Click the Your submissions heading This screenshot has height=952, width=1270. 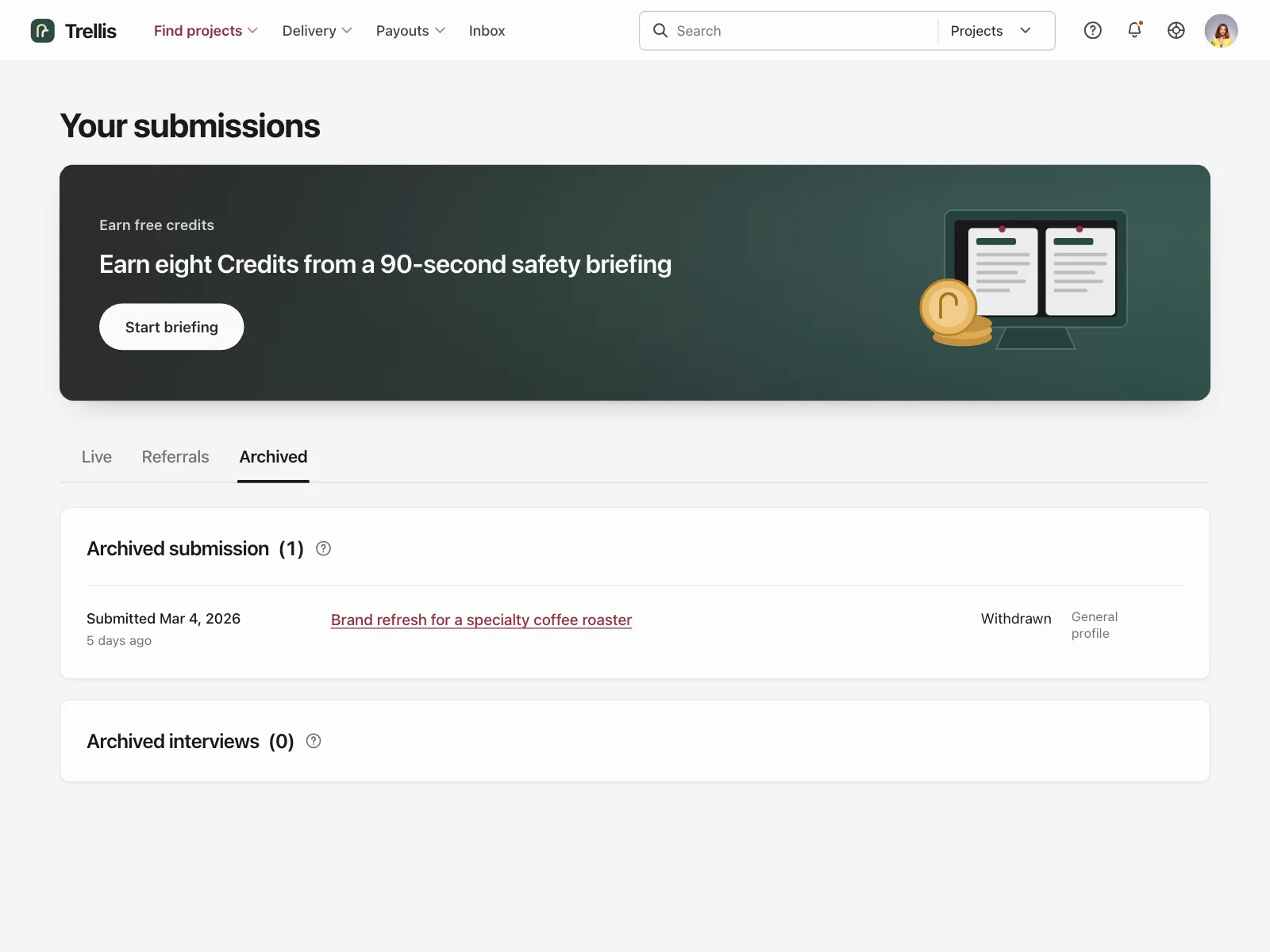click(x=190, y=126)
